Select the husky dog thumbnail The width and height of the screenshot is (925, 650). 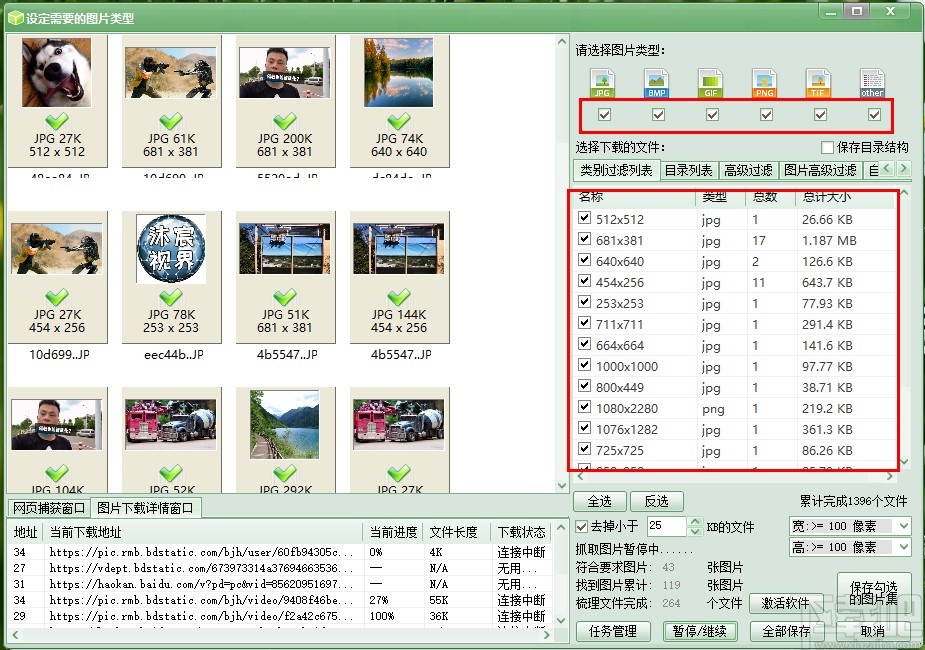click(x=57, y=73)
